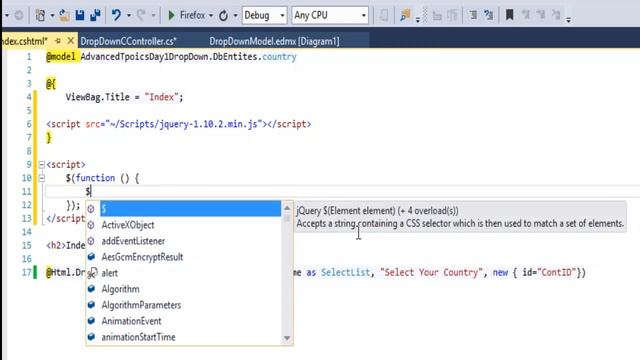640x360 pixels.
Task: Click the Next bookmark icon
Action: (x=541, y=16)
